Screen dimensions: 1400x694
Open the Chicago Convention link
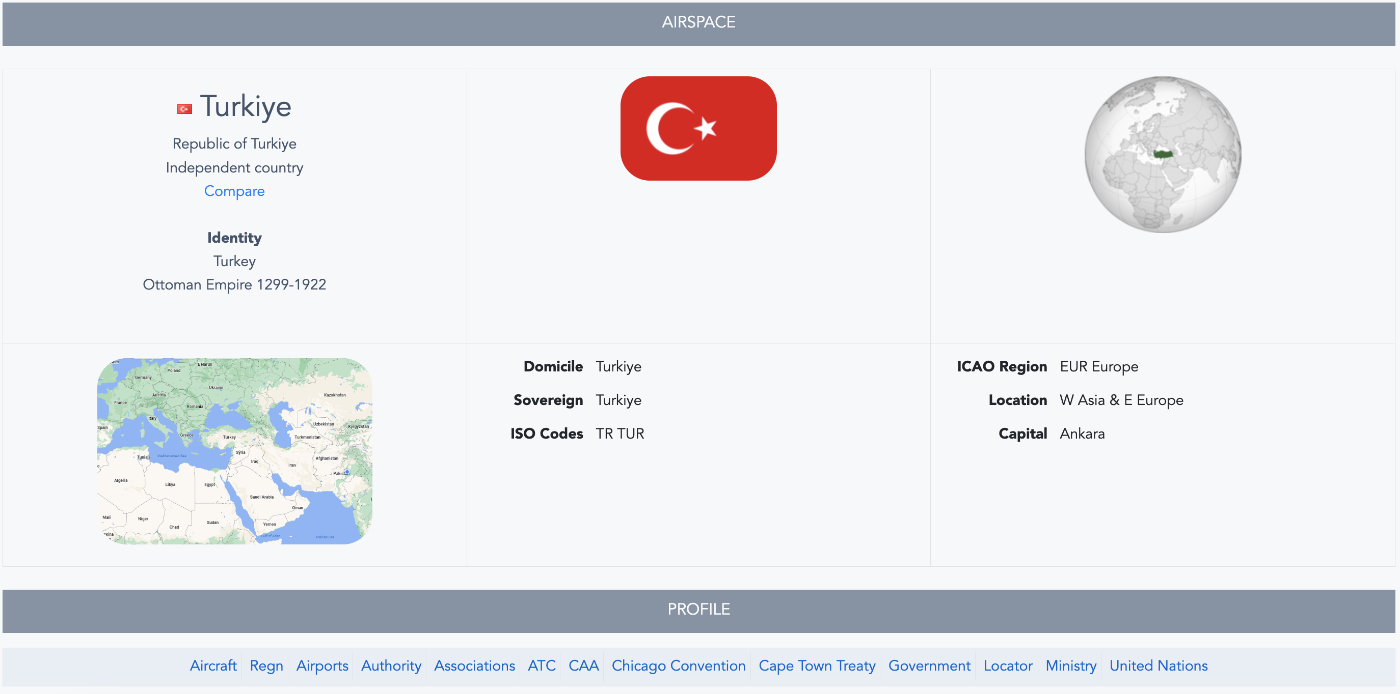click(678, 665)
